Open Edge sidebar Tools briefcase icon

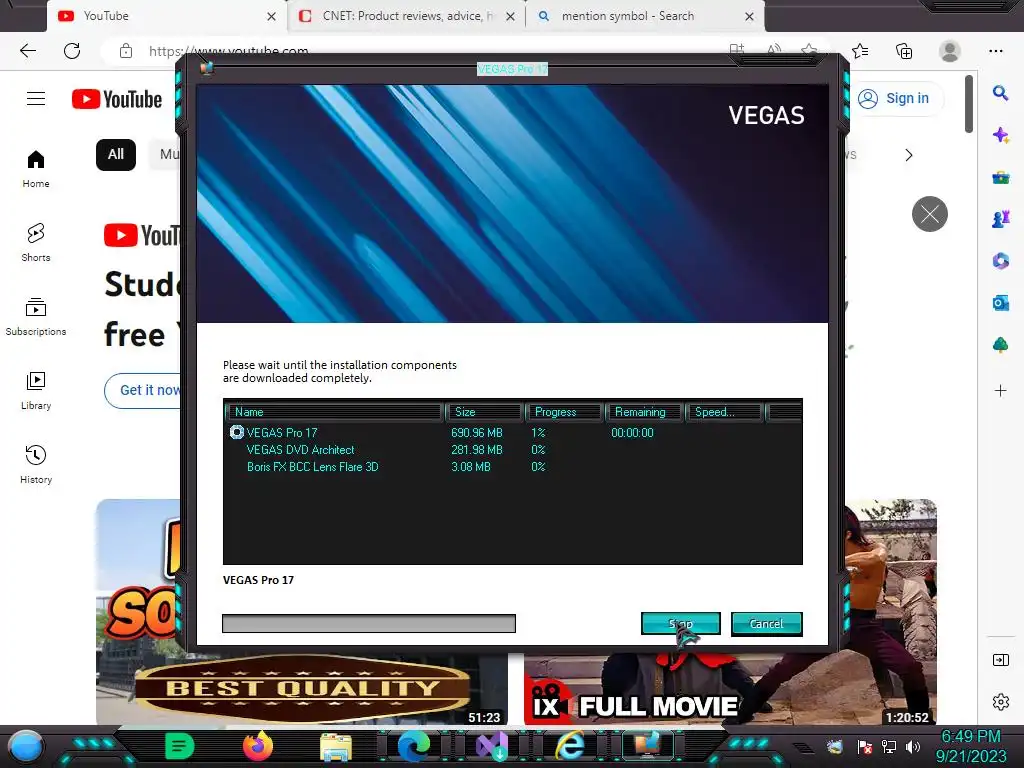(1000, 177)
